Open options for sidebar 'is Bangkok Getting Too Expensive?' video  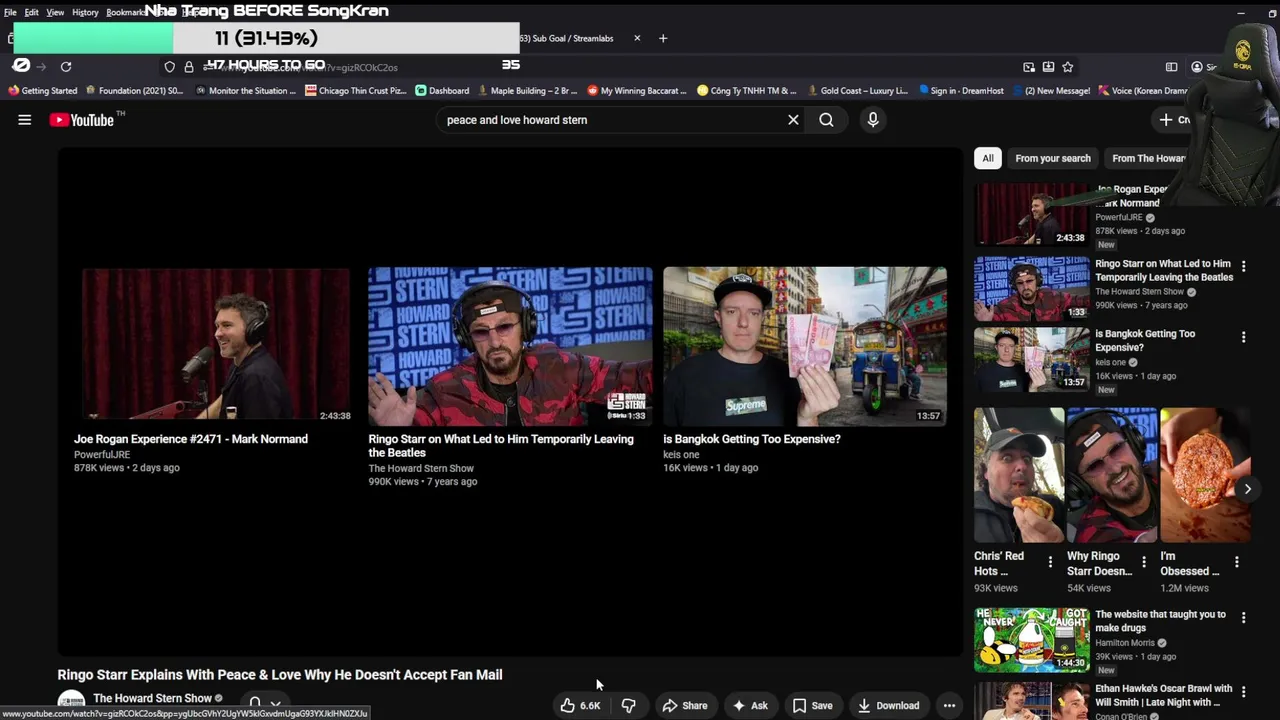1243,337
